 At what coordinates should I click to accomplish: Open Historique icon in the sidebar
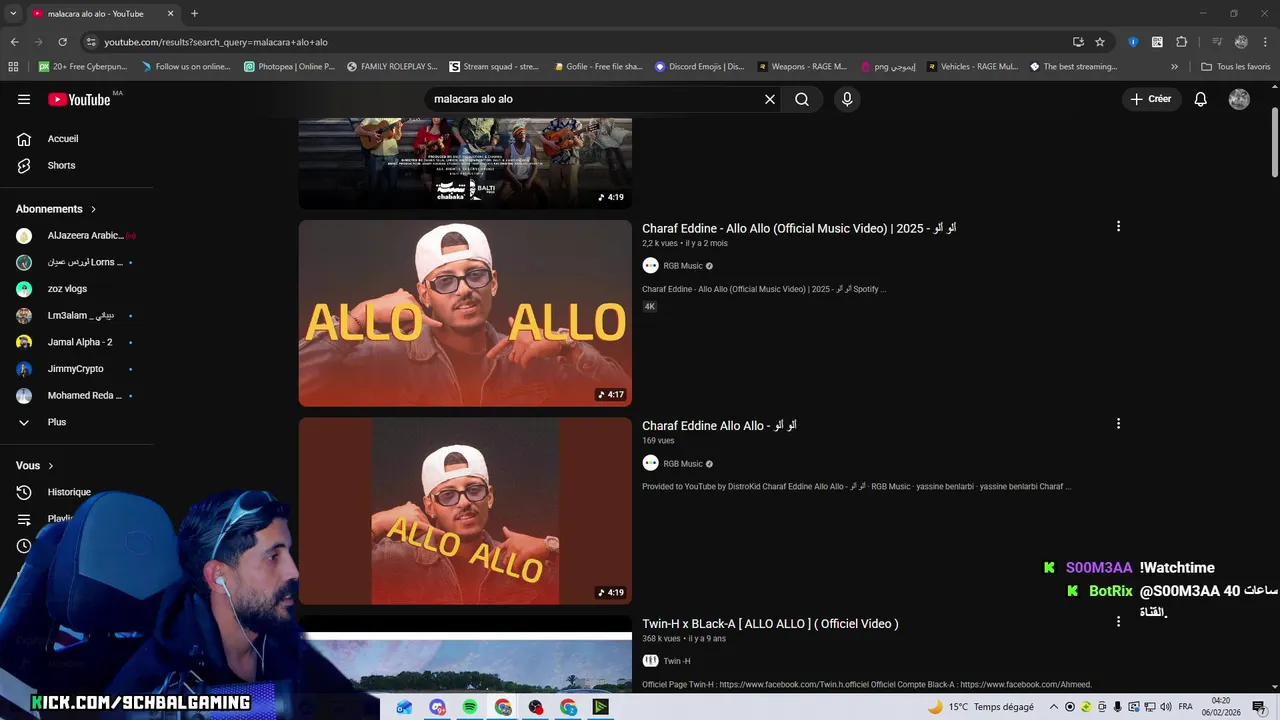[x=24, y=492]
